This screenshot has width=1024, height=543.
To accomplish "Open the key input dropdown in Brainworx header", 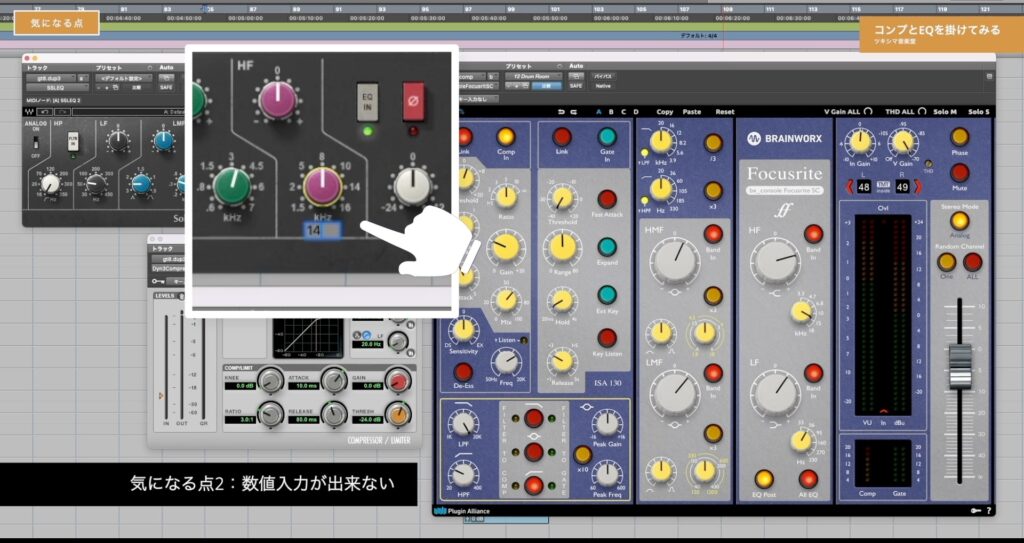I will tap(479, 99).
